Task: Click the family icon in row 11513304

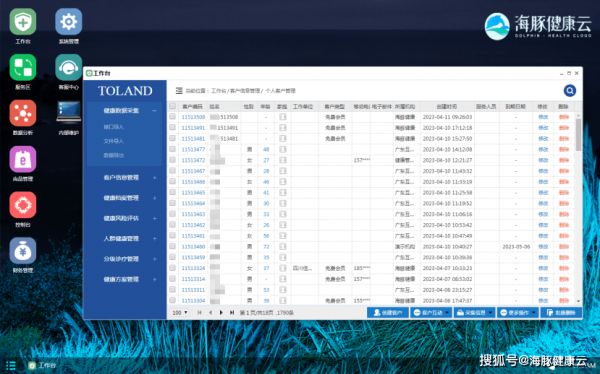Action: pyautogui.click(x=282, y=301)
